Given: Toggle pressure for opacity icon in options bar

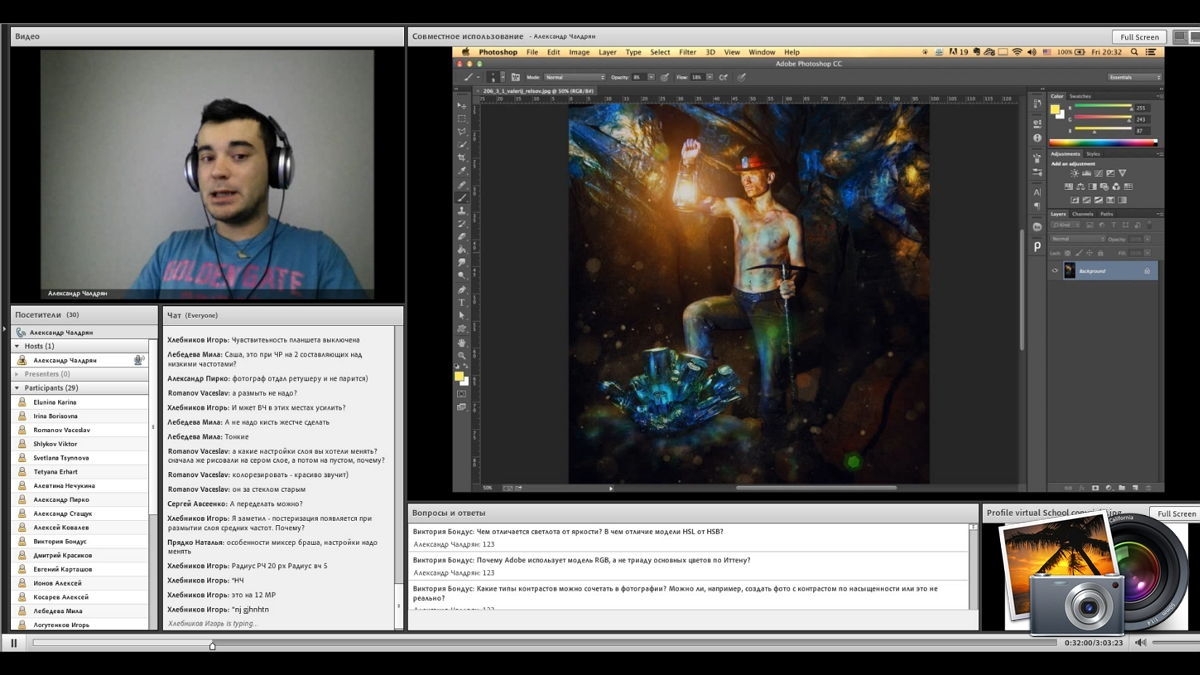Looking at the screenshot, I should [664, 77].
